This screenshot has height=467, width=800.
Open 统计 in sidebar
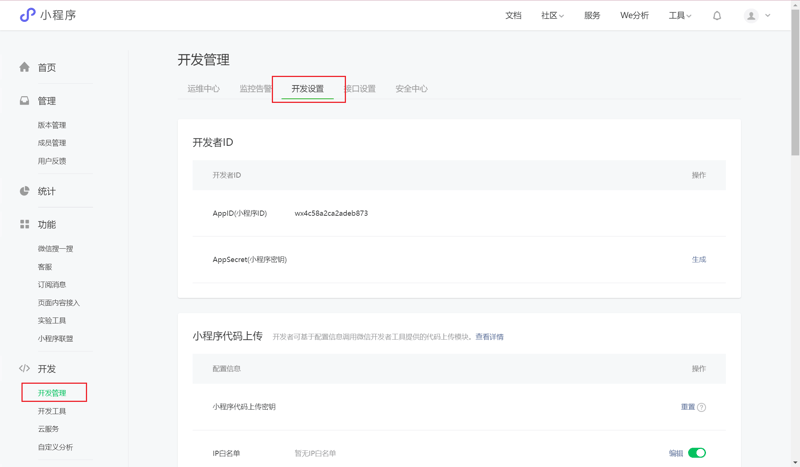[46, 191]
